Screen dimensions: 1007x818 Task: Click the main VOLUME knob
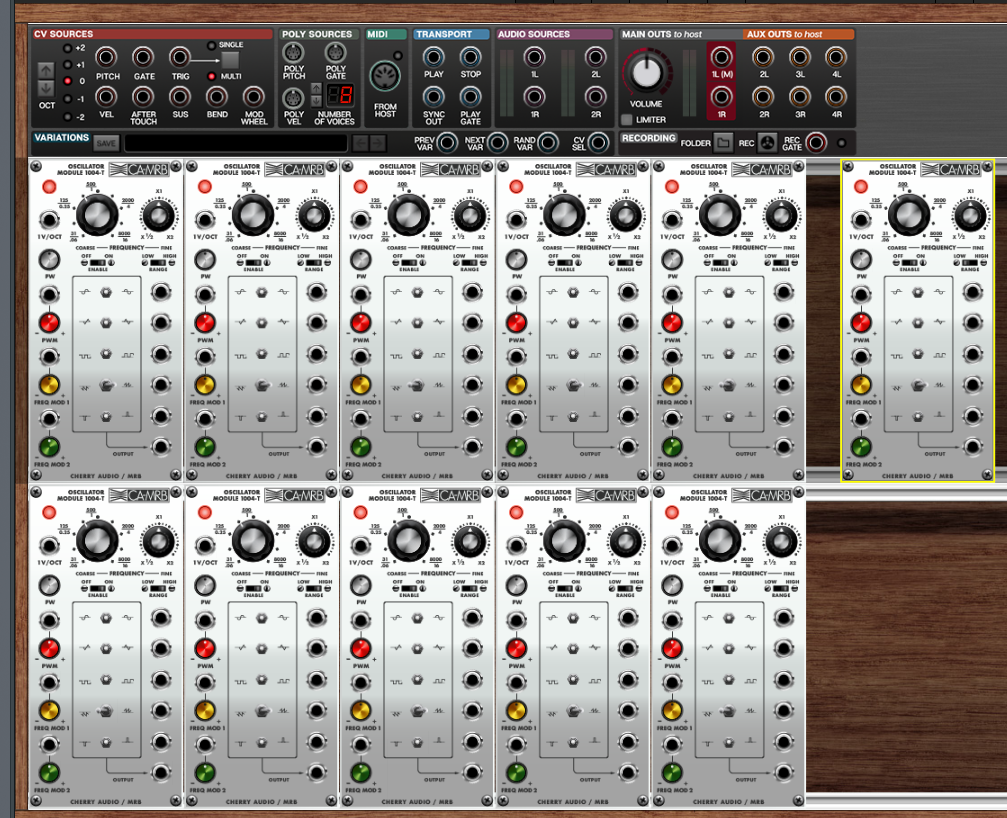coord(647,72)
